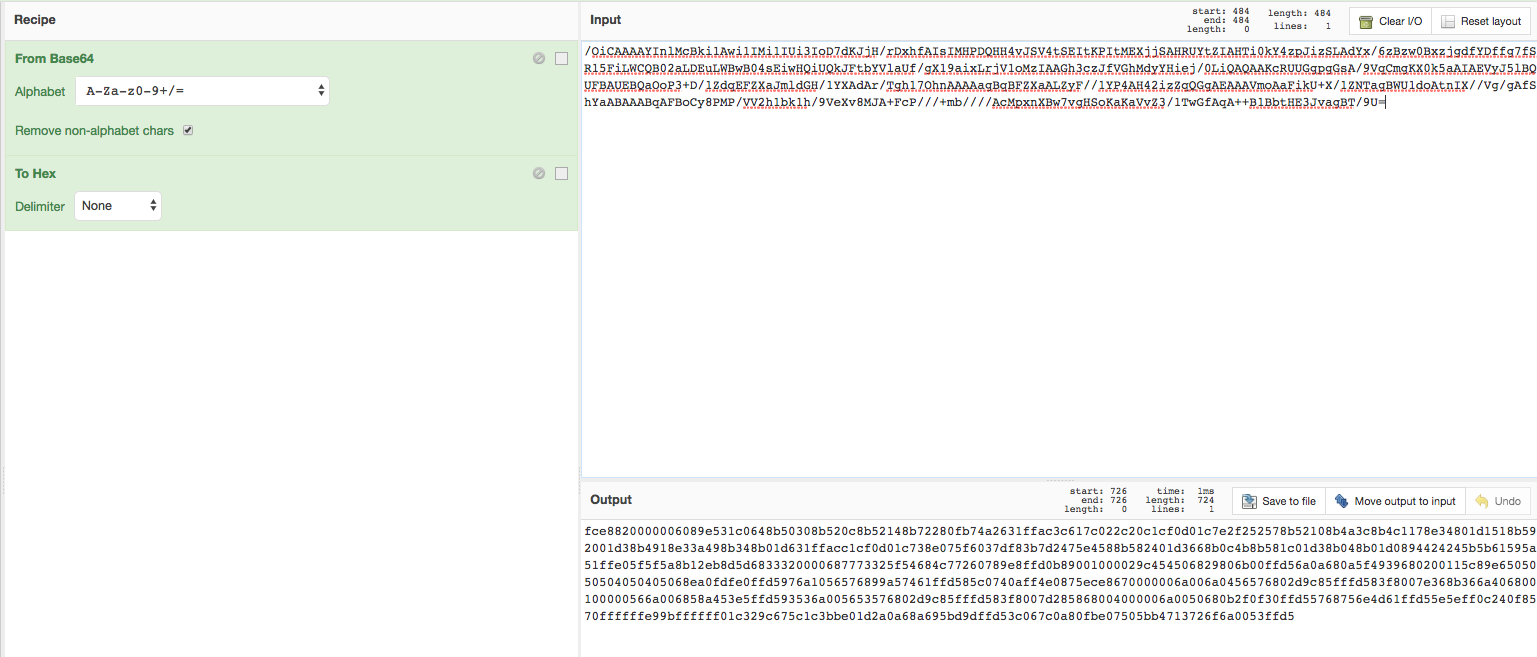1537x657 pixels.
Task: Open the Base64 Alphabet dropdown
Action: [x=203, y=91]
